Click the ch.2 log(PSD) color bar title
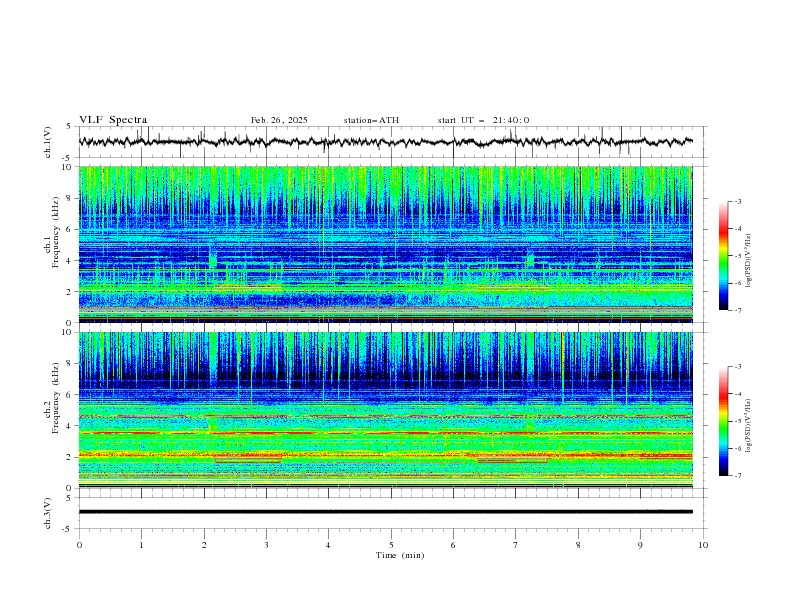 point(749,426)
